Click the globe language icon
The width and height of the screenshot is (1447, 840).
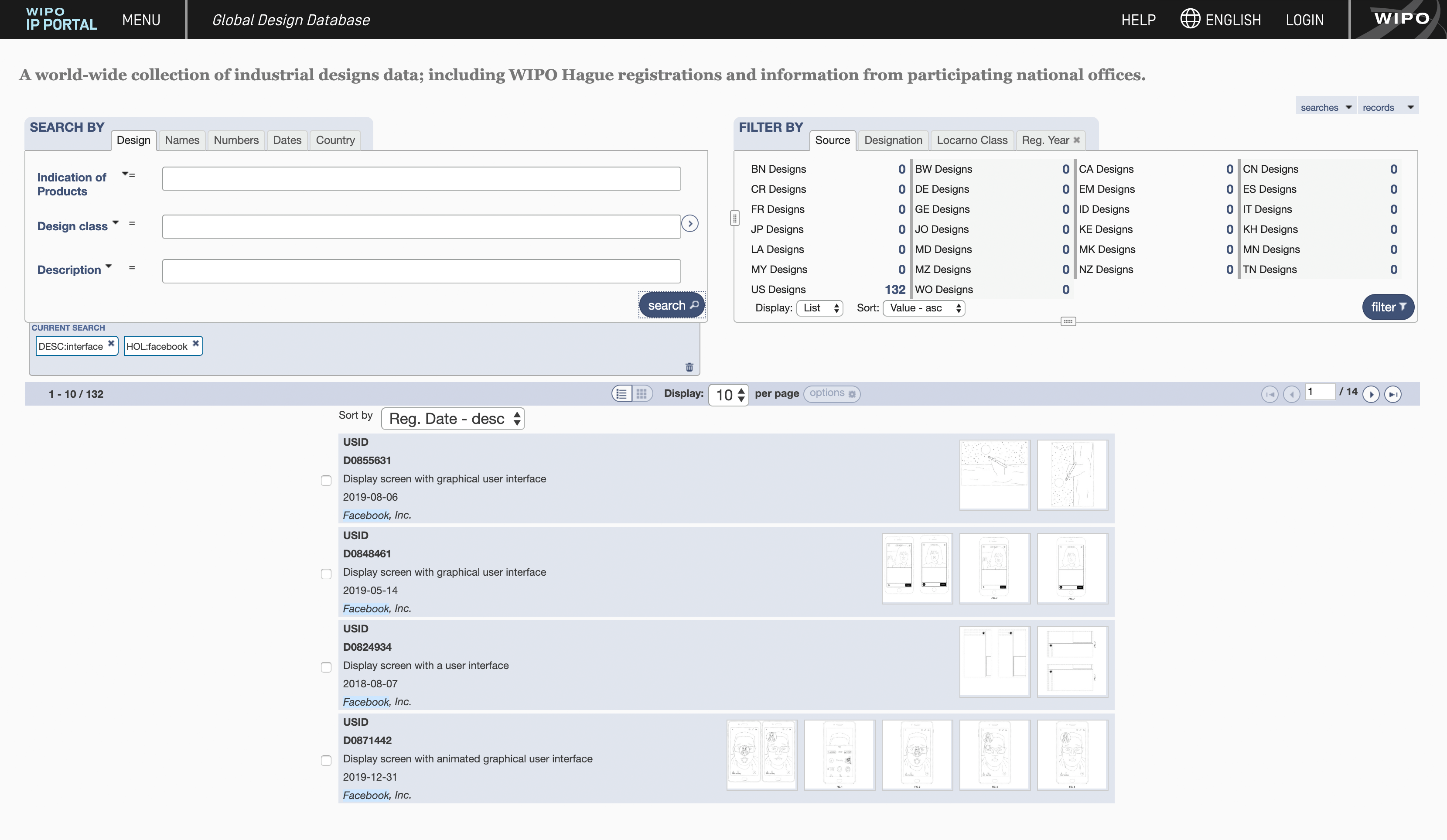point(1190,19)
